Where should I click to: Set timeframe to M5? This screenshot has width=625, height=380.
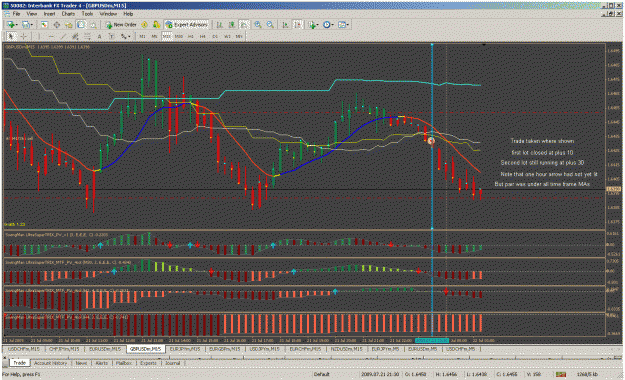154,36
